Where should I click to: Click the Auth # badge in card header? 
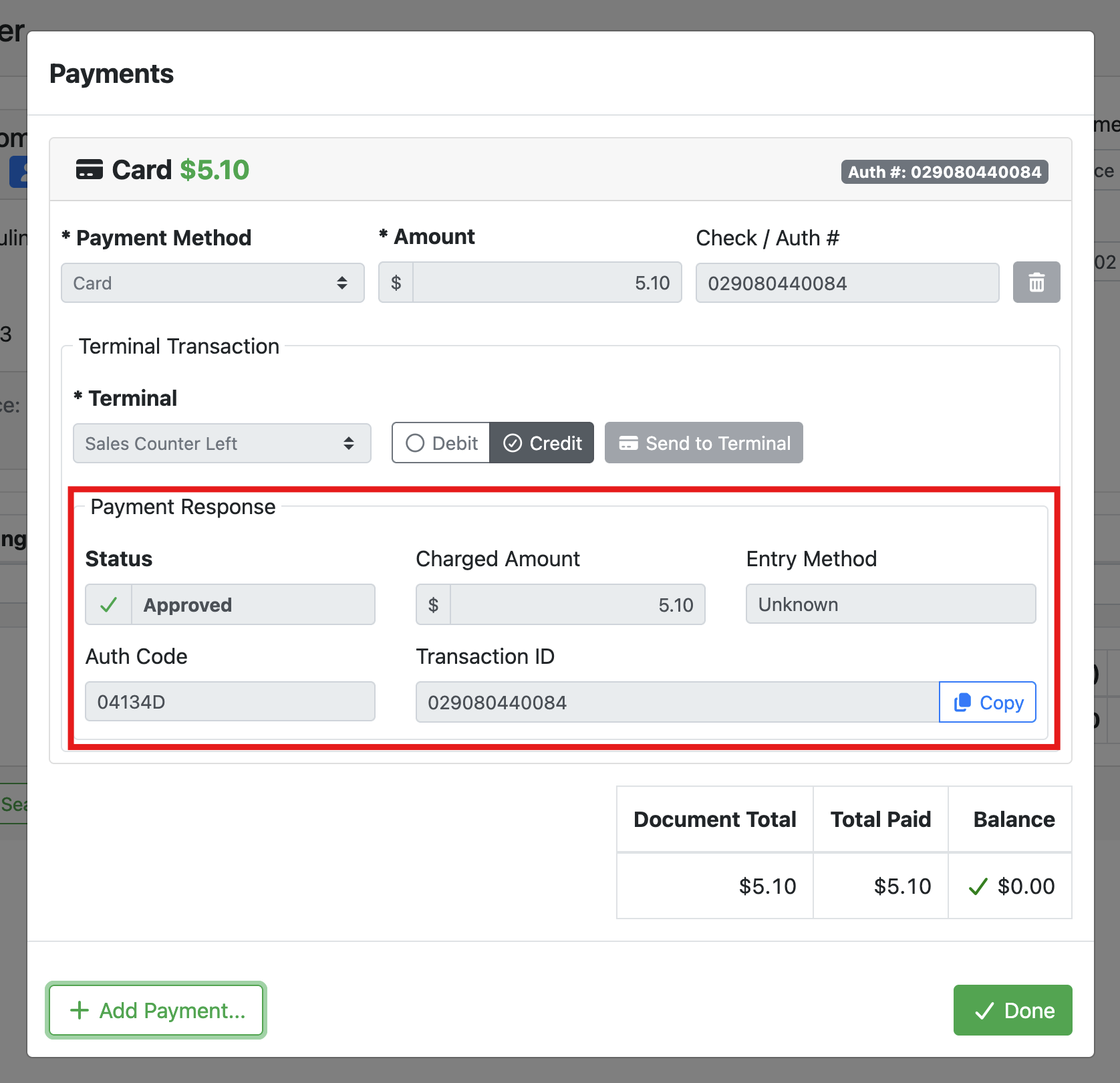[x=944, y=172]
